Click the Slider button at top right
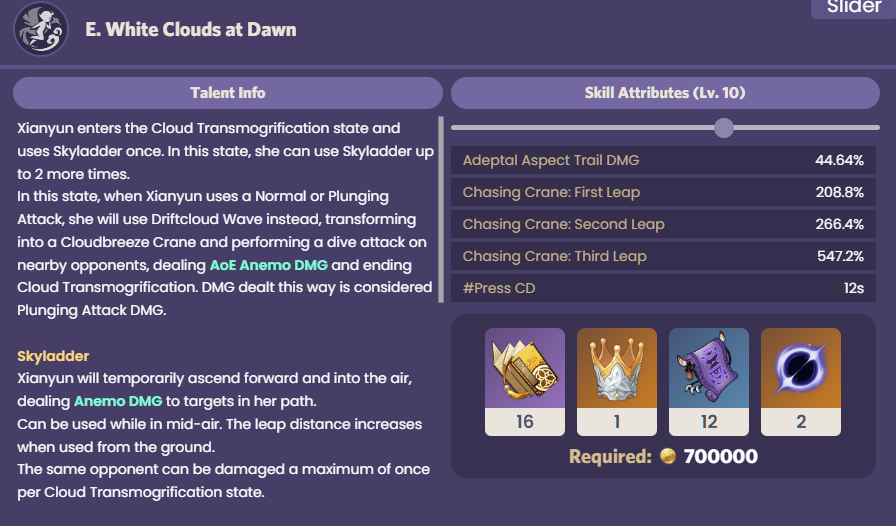The image size is (896, 526). [853, 8]
